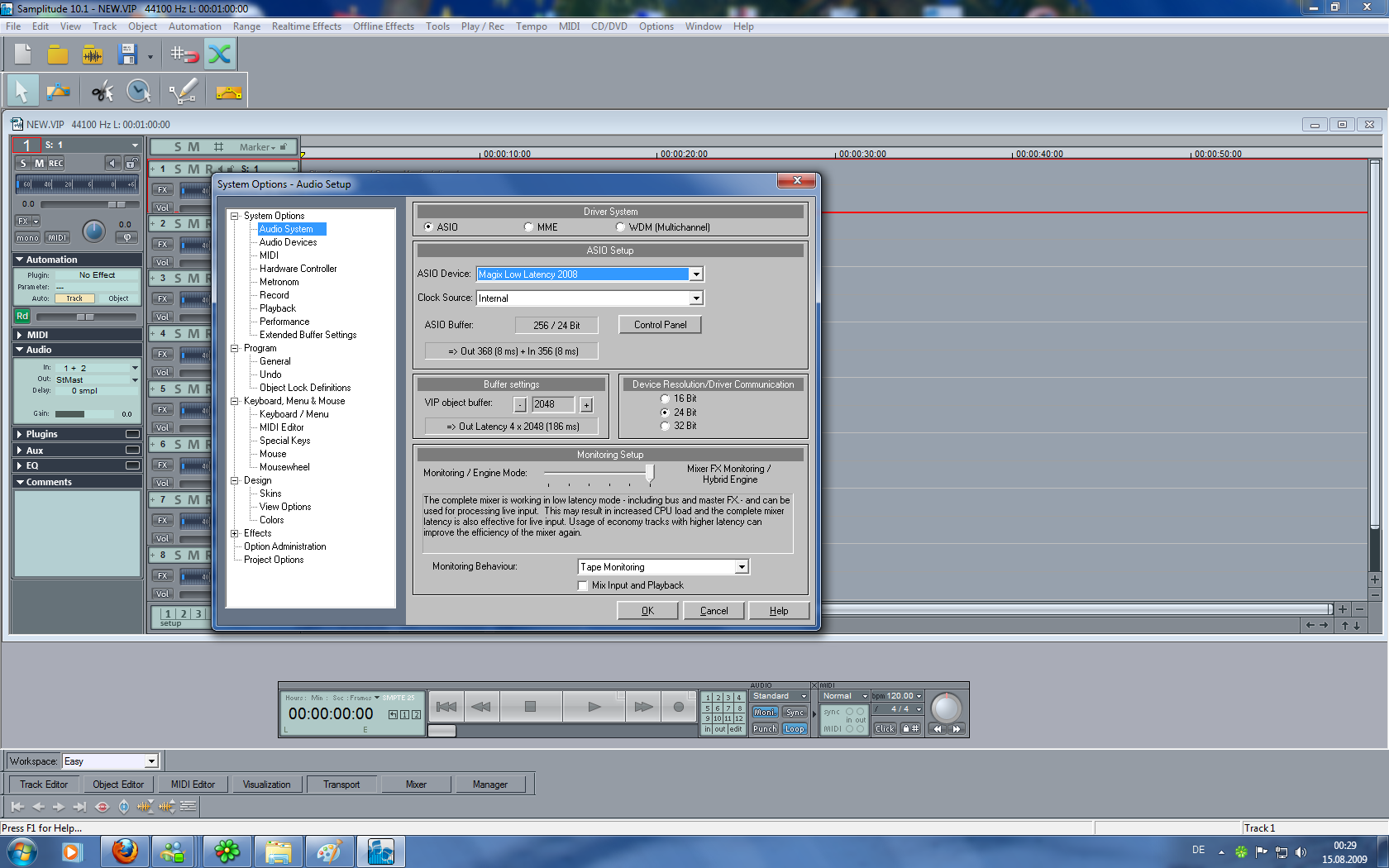Click the track speaker monitoring icon
Image resolution: width=1389 pixels, height=868 pixels.
[113, 163]
